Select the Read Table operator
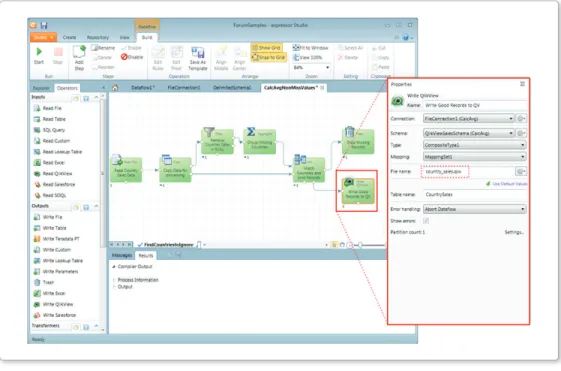 (x=49, y=119)
